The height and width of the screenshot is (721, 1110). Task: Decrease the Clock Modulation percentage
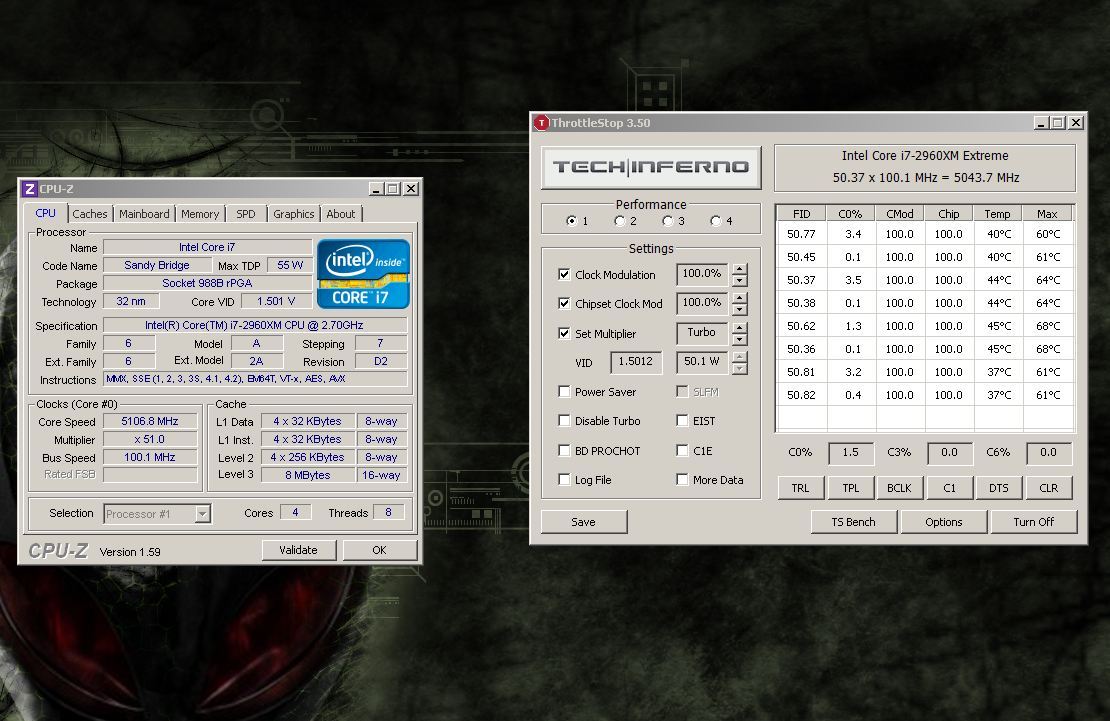click(x=740, y=280)
